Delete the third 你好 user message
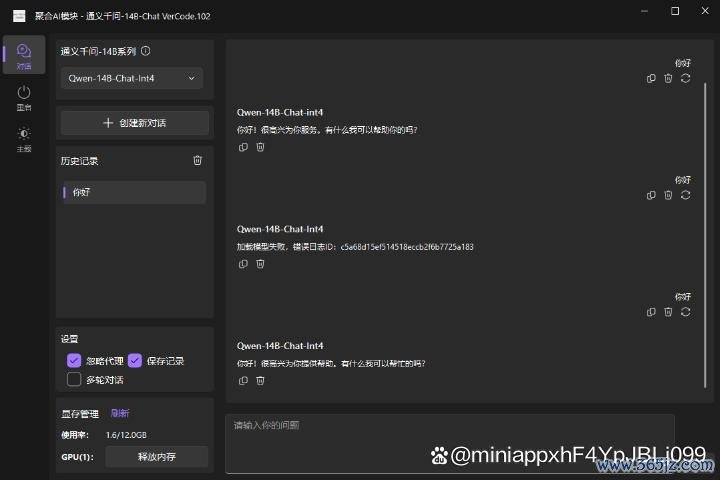 pyautogui.click(x=668, y=312)
